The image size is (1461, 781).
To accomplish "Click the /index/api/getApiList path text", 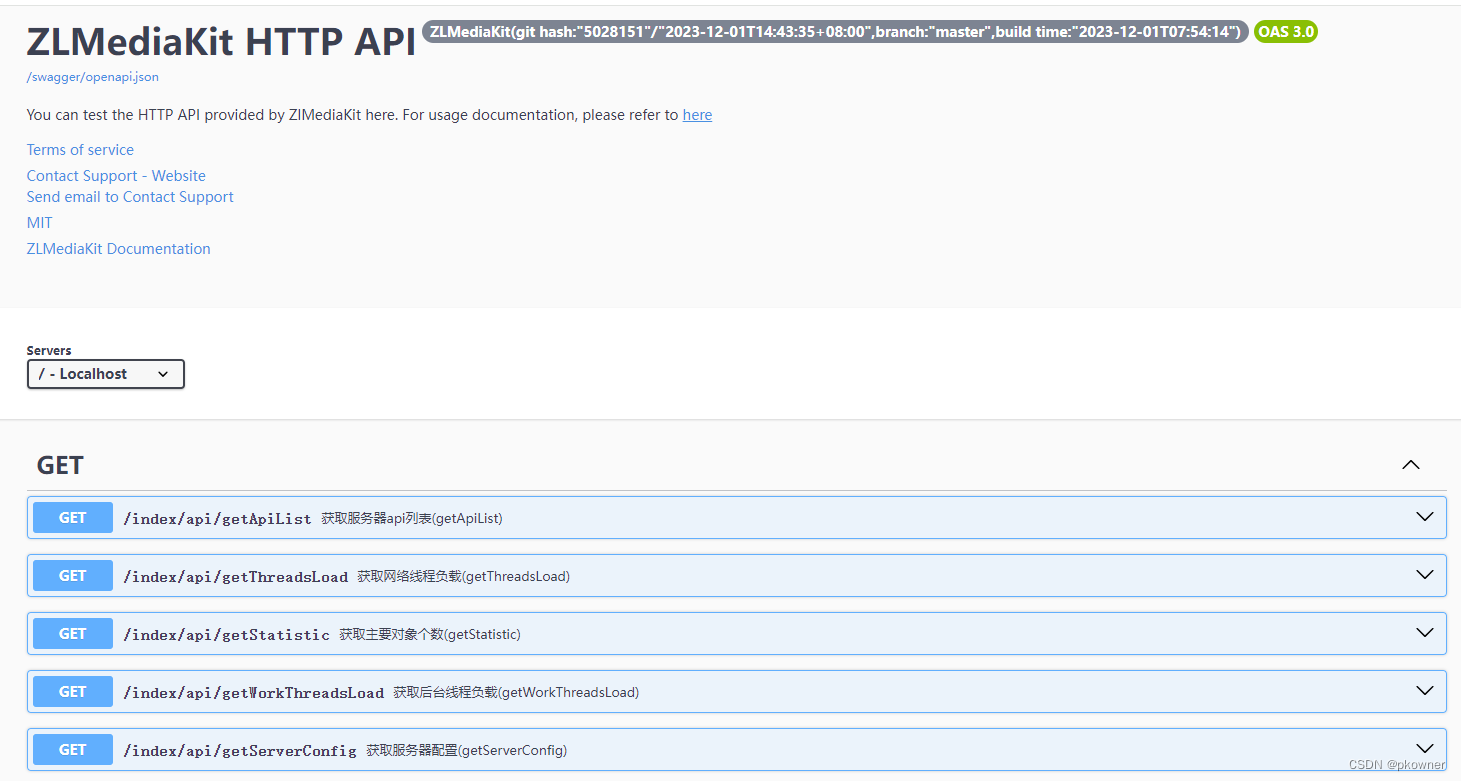I will [217, 519].
